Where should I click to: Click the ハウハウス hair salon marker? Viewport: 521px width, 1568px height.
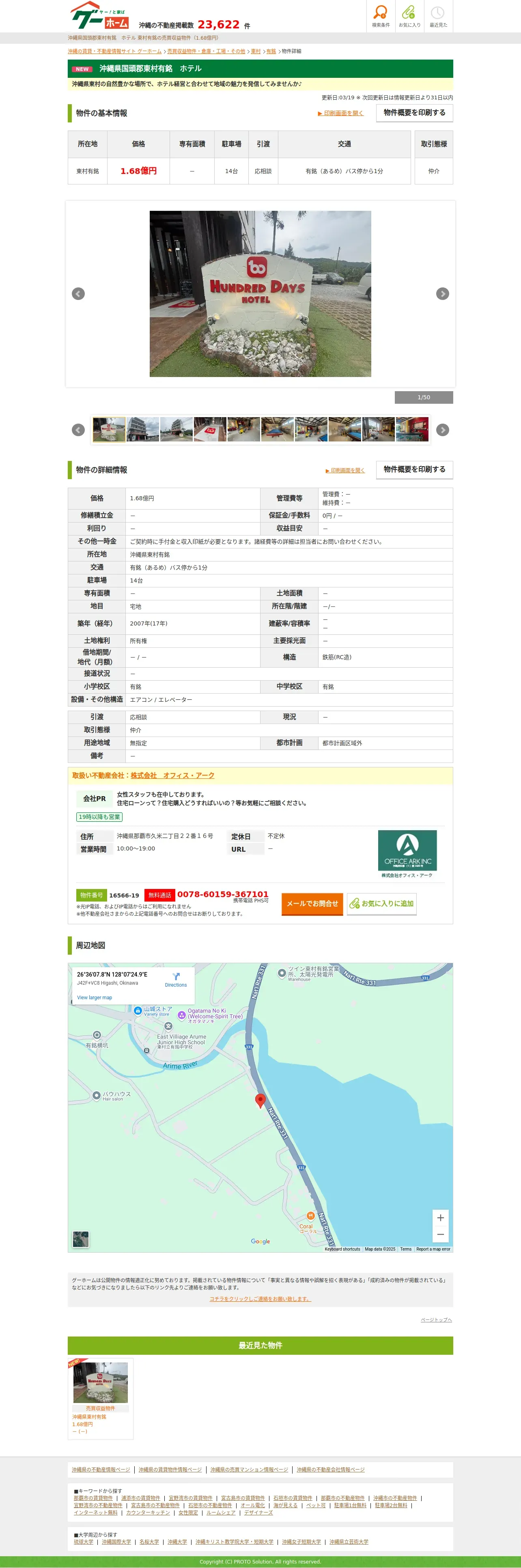tap(96, 1096)
